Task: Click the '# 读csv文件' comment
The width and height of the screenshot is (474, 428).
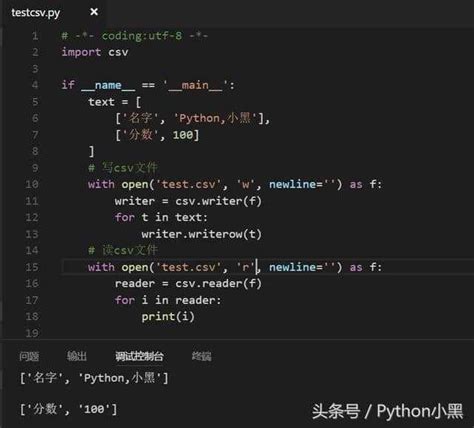Action: click(122, 250)
